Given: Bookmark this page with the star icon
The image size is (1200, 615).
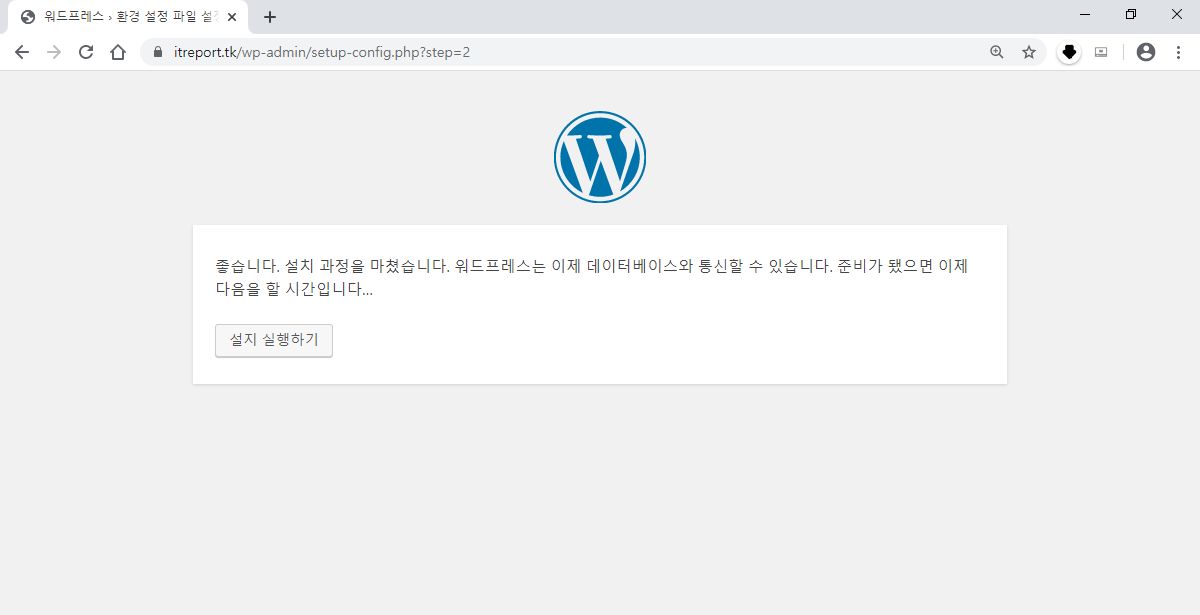Looking at the screenshot, I should (1029, 52).
